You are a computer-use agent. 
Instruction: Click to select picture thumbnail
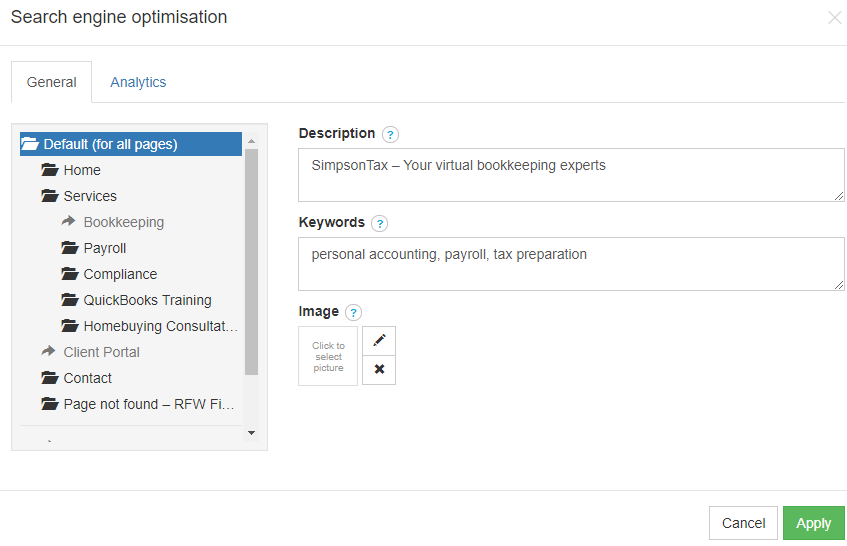[x=328, y=356]
